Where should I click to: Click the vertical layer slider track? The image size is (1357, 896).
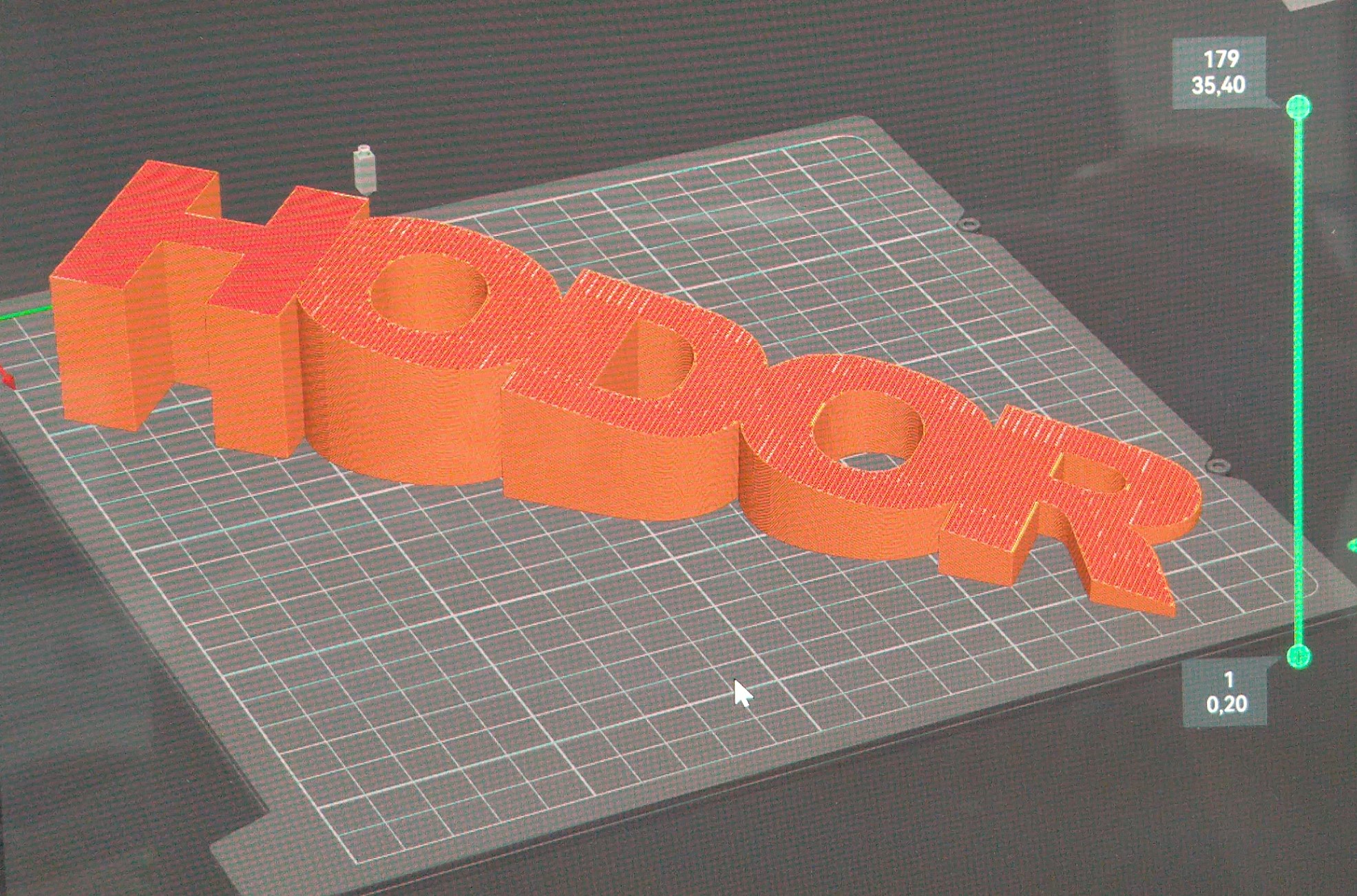tap(1298, 382)
